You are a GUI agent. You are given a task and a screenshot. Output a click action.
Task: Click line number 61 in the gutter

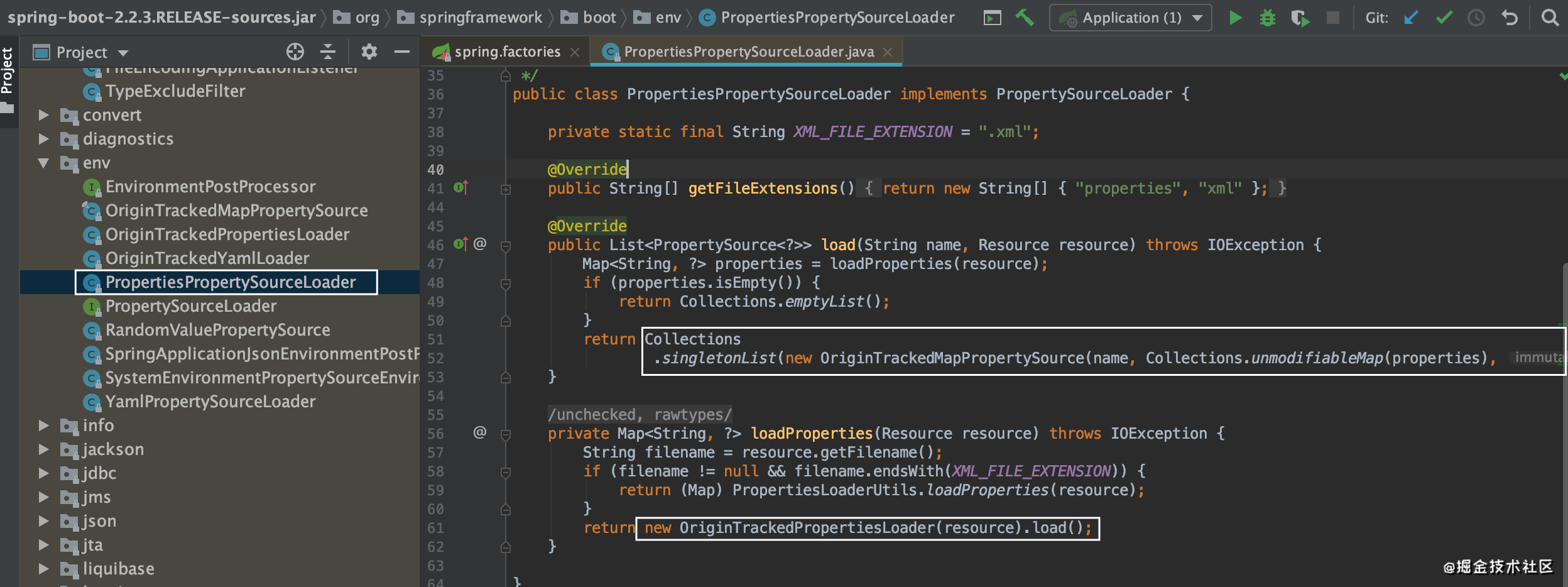click(x=435, y=528)
